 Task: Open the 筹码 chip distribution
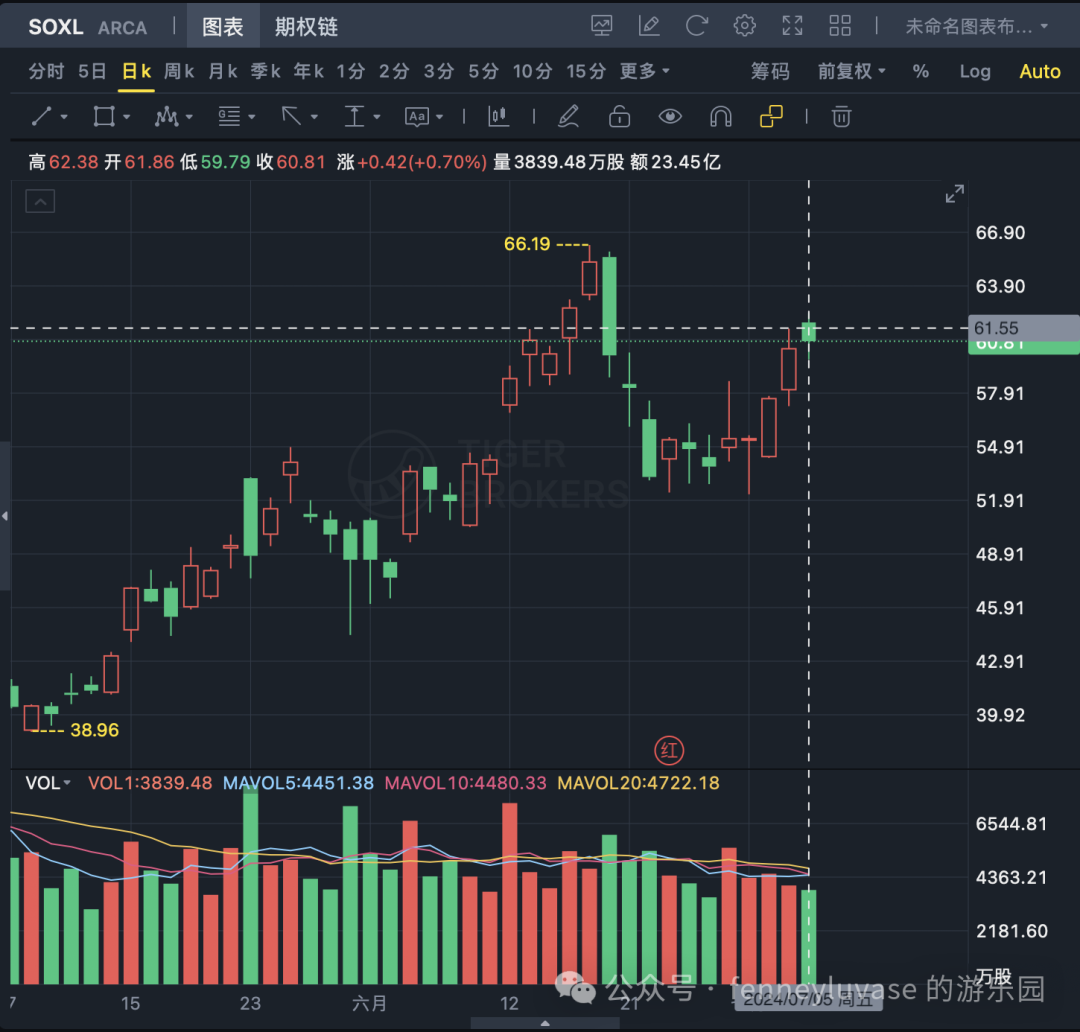(770, 71)
